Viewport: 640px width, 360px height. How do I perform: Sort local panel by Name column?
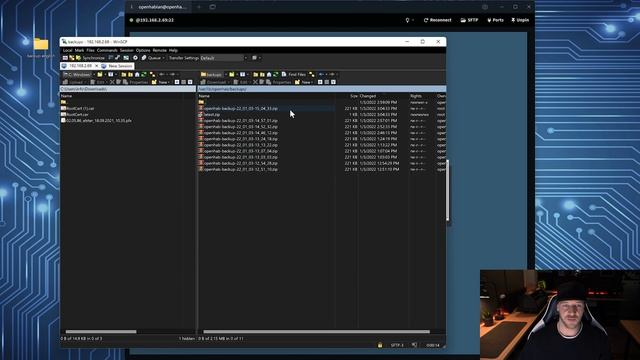tap(67, 96)
